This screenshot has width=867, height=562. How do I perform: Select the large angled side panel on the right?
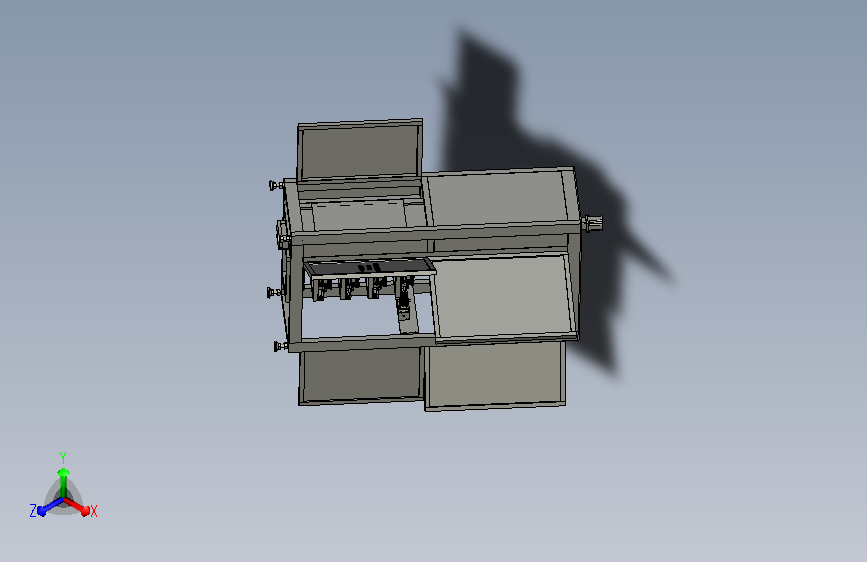pyautogui.click(x=503, y=297)
